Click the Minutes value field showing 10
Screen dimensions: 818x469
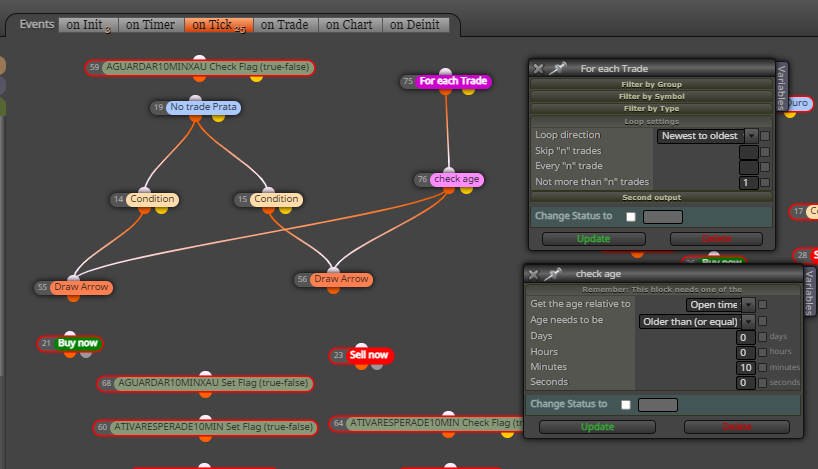click(745, 367)
